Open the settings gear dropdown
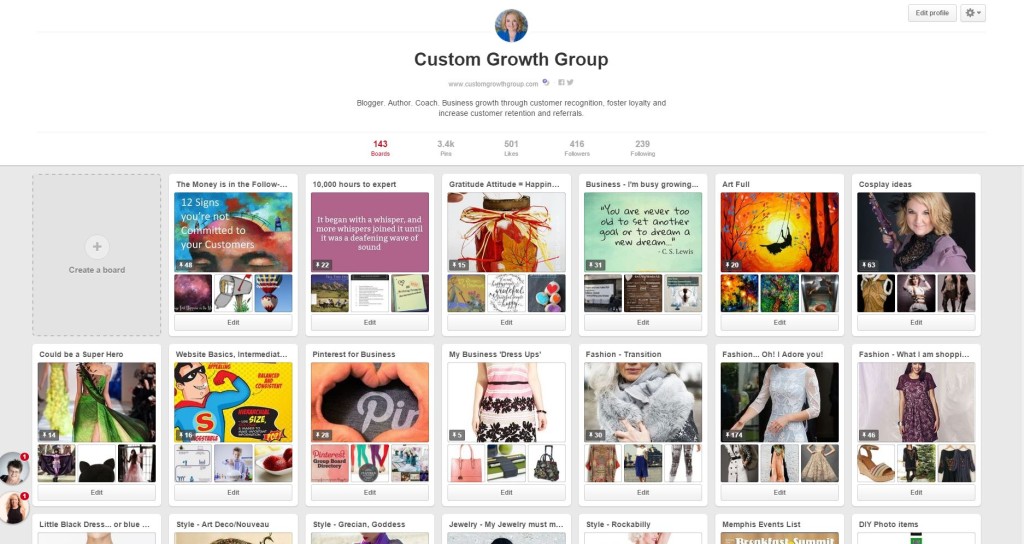The width and height of the screenshot is (1024, 544). pos(972,13)
